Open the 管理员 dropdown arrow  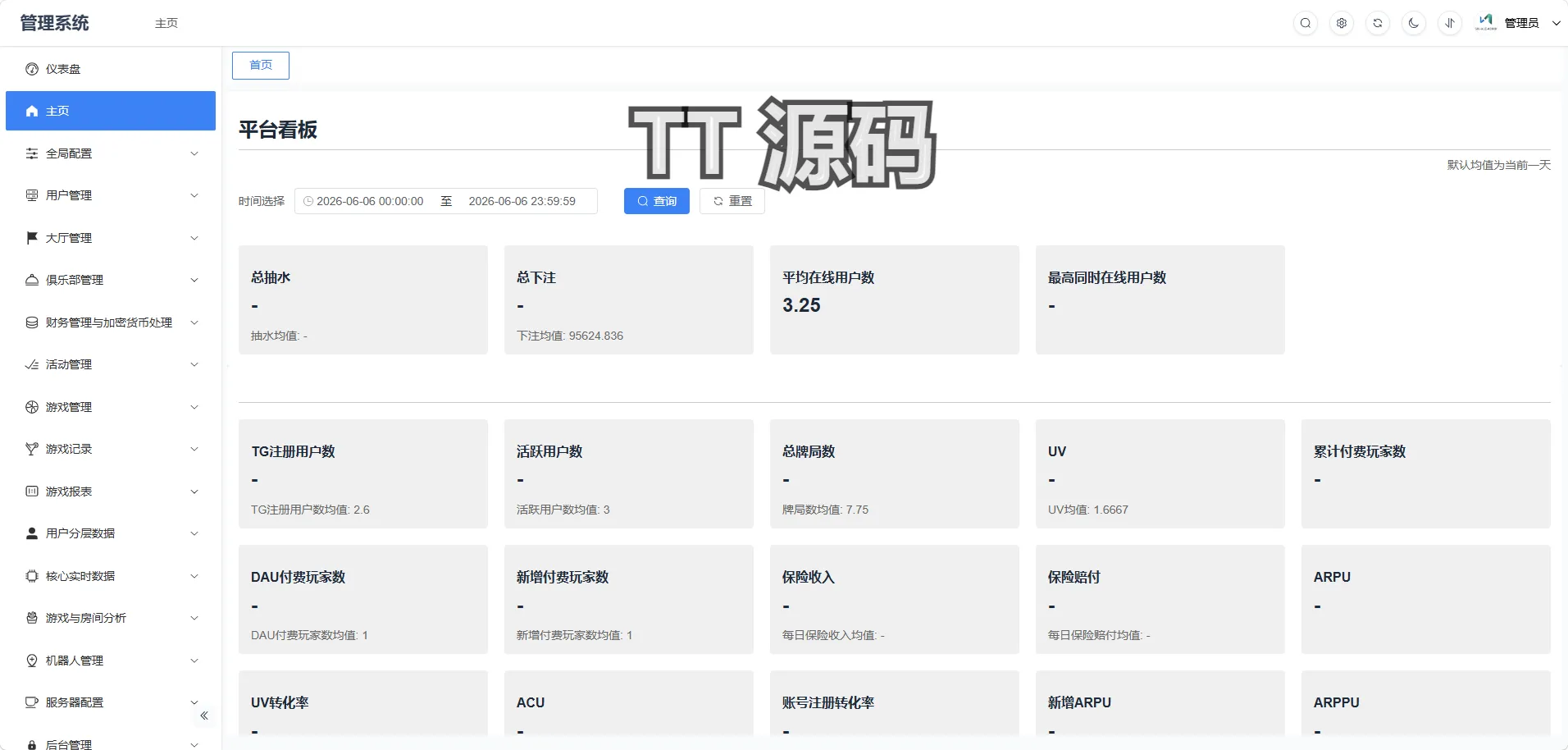click(x=1556, y=23)
